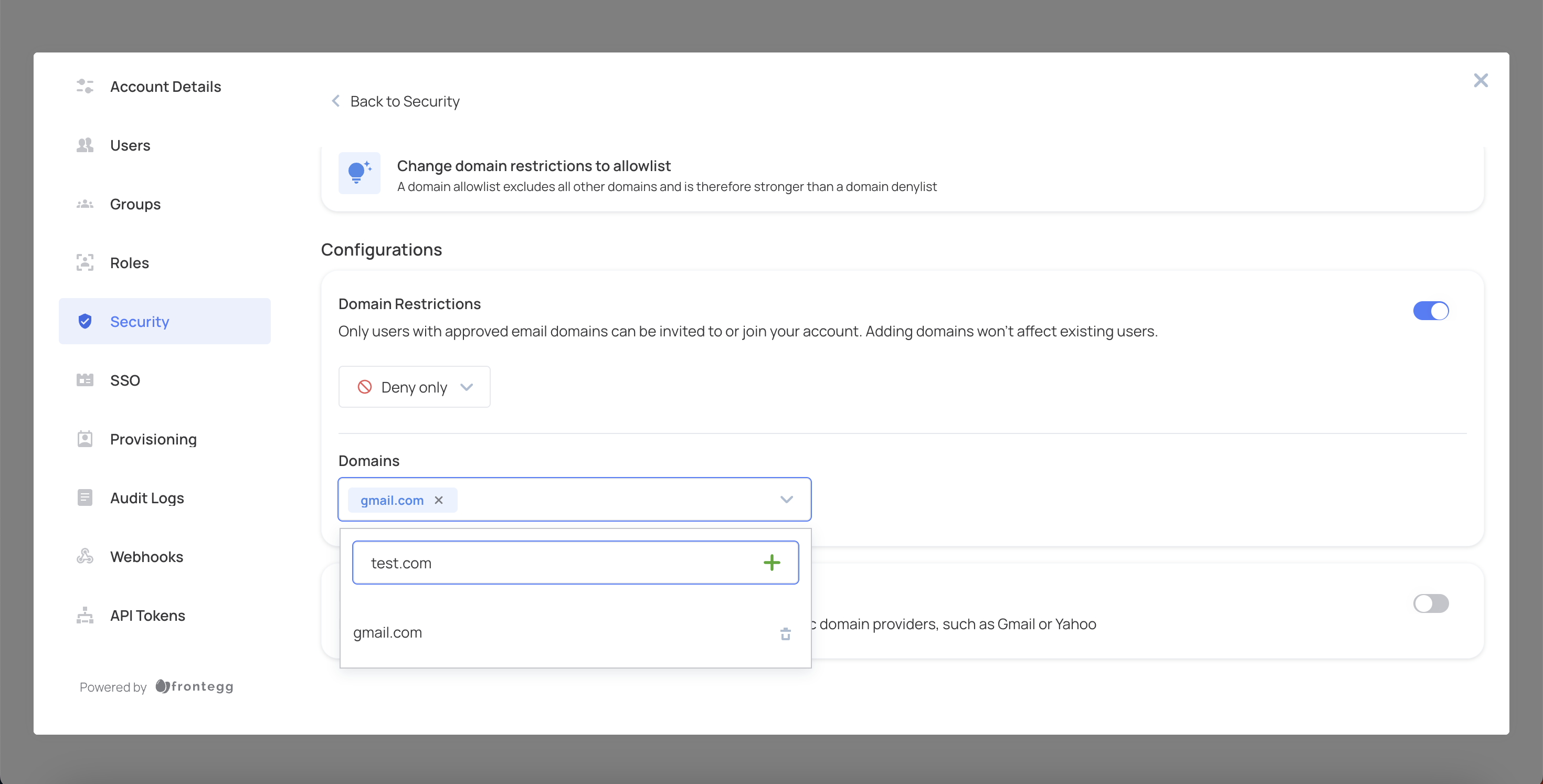1543x784 pixels.
Task: Click the API Tokens icon in sidebar
Action: coord(85,615)
